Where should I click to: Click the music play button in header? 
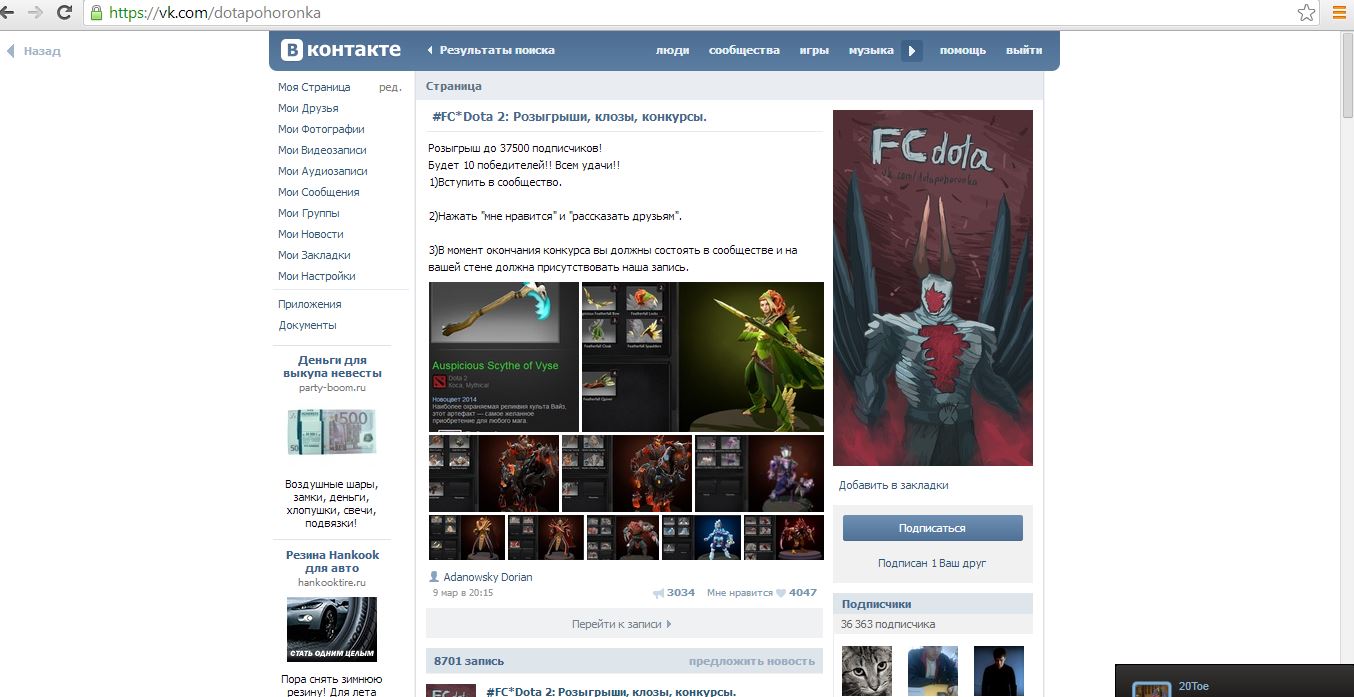[x=911, y=50]
